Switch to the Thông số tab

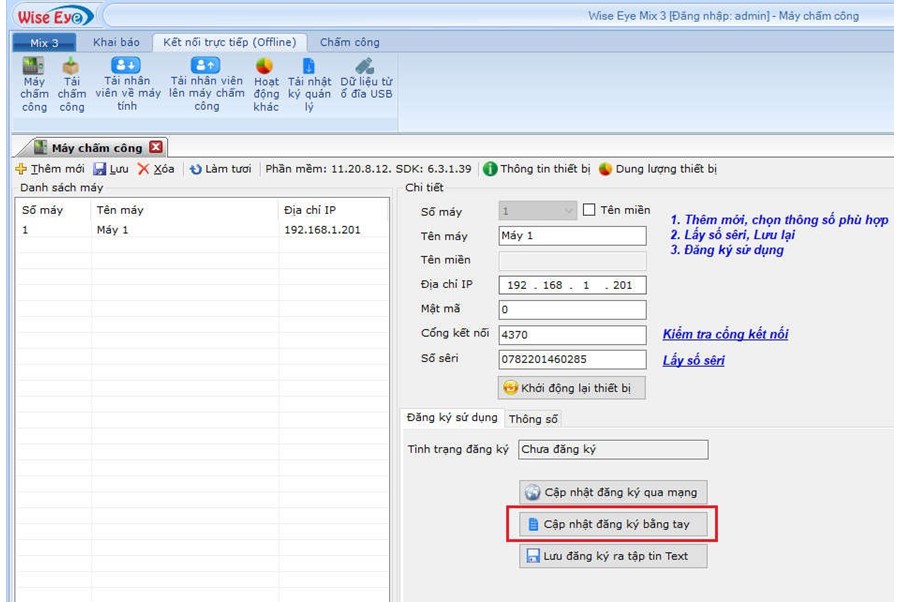pos(533,419)
